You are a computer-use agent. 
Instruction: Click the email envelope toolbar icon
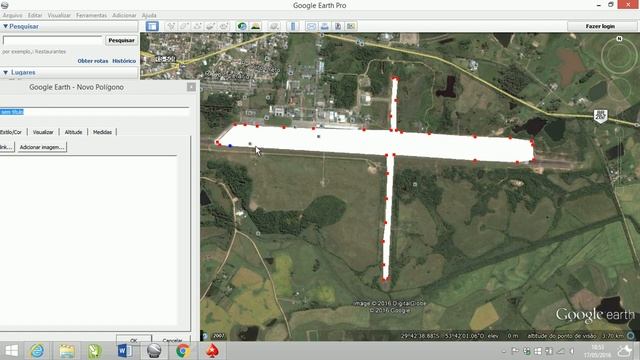coord(311,26)
